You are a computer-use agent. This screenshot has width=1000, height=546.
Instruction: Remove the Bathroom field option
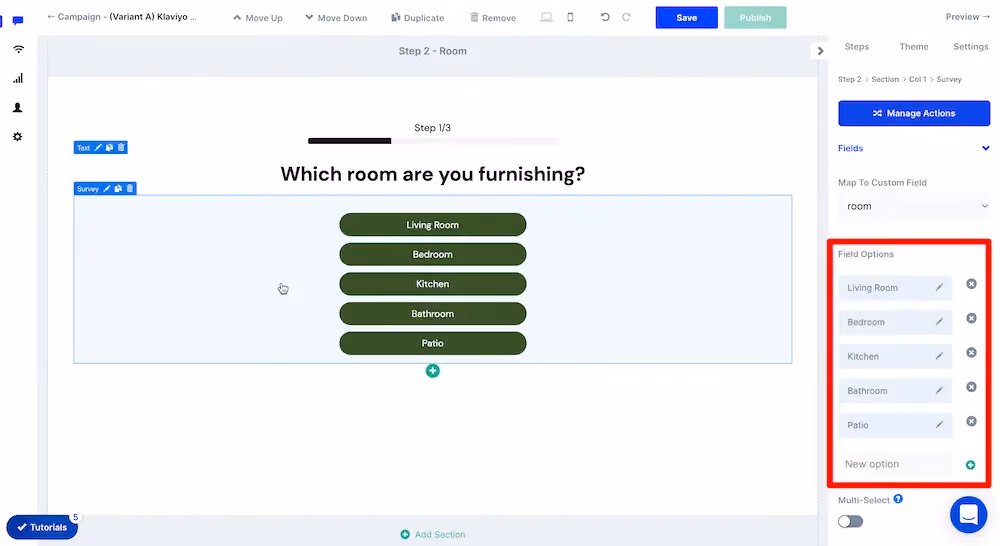coord(971,387)
